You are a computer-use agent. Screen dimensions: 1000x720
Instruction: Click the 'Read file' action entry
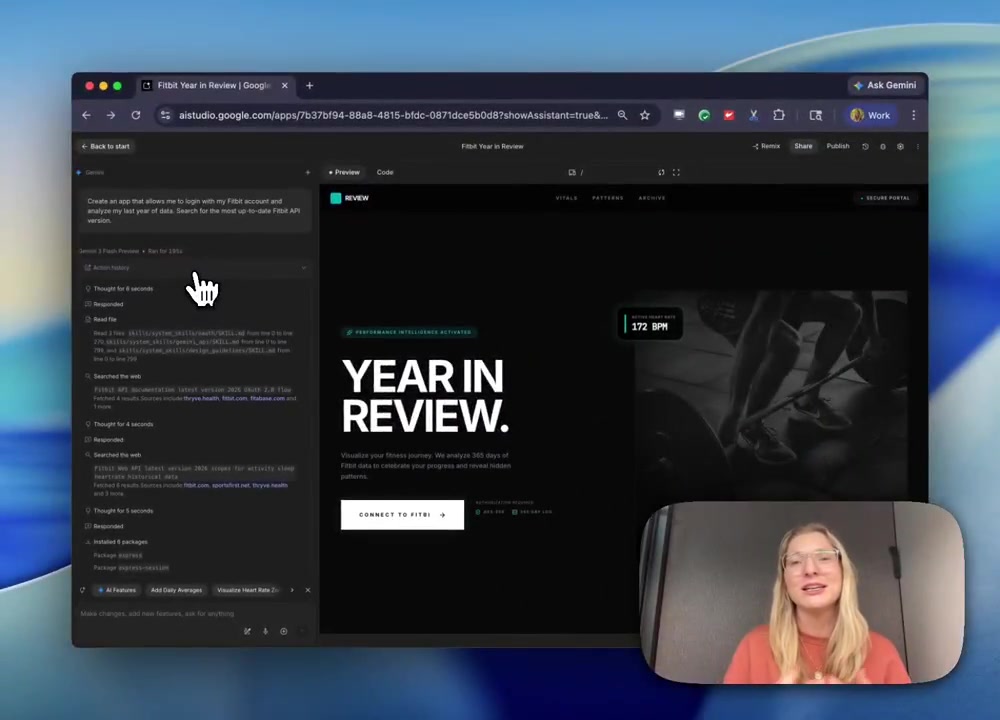(101, 320)
